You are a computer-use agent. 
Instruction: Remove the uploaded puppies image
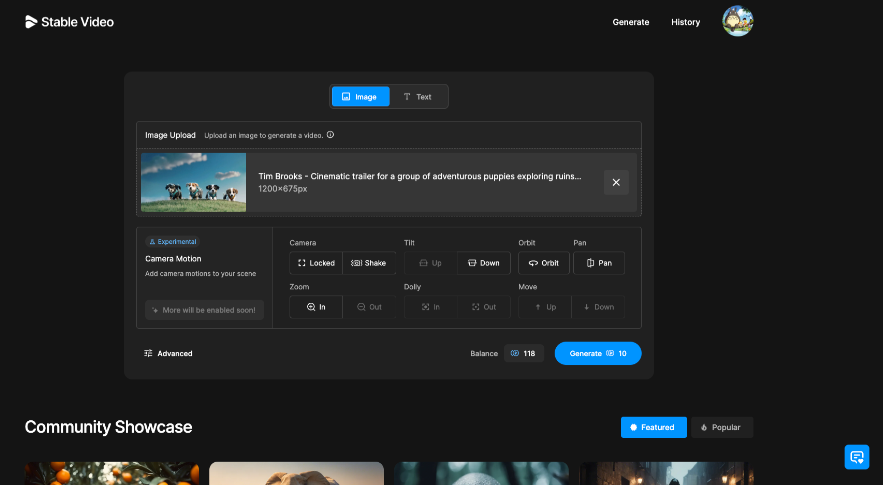(616, 183)
